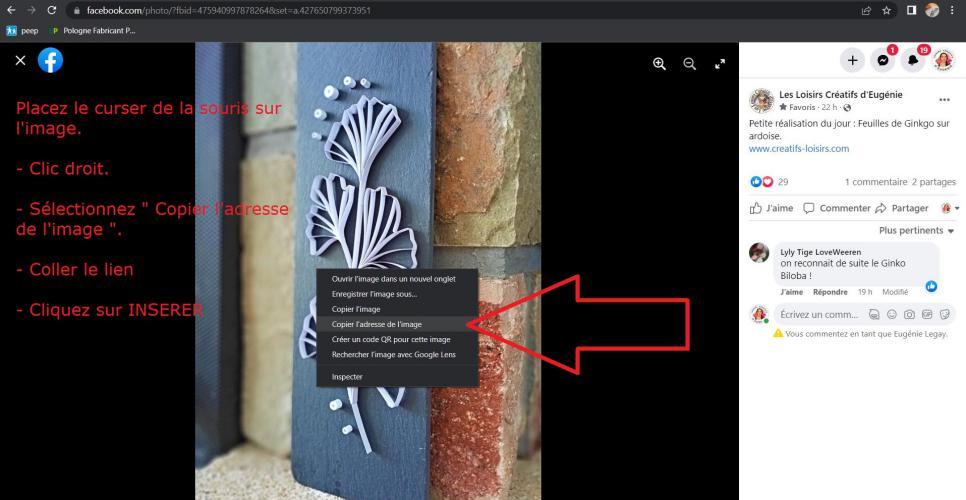Attach photo via camera icon

tap(909, 315)
